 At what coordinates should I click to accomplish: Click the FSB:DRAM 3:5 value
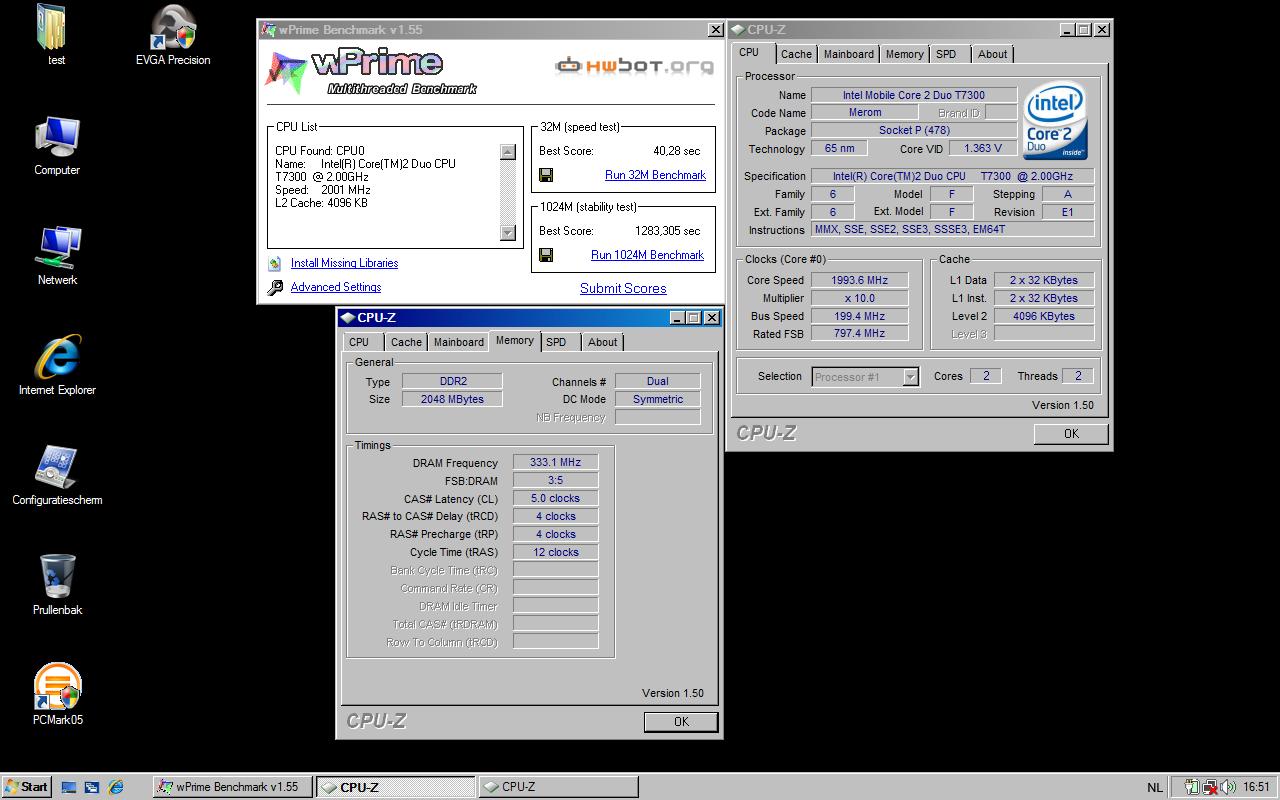click(555, 480)
